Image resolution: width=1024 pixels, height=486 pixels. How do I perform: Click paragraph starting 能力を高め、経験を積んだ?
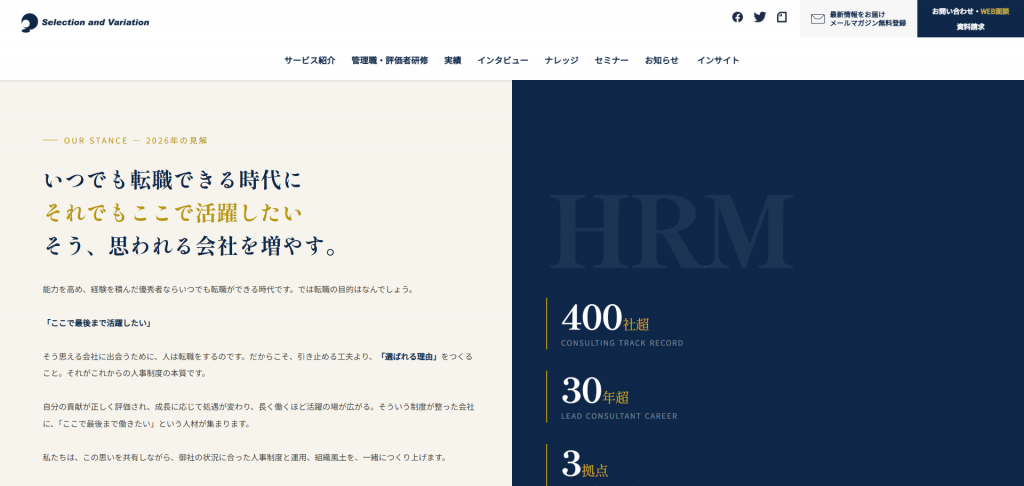click(228, 289)
